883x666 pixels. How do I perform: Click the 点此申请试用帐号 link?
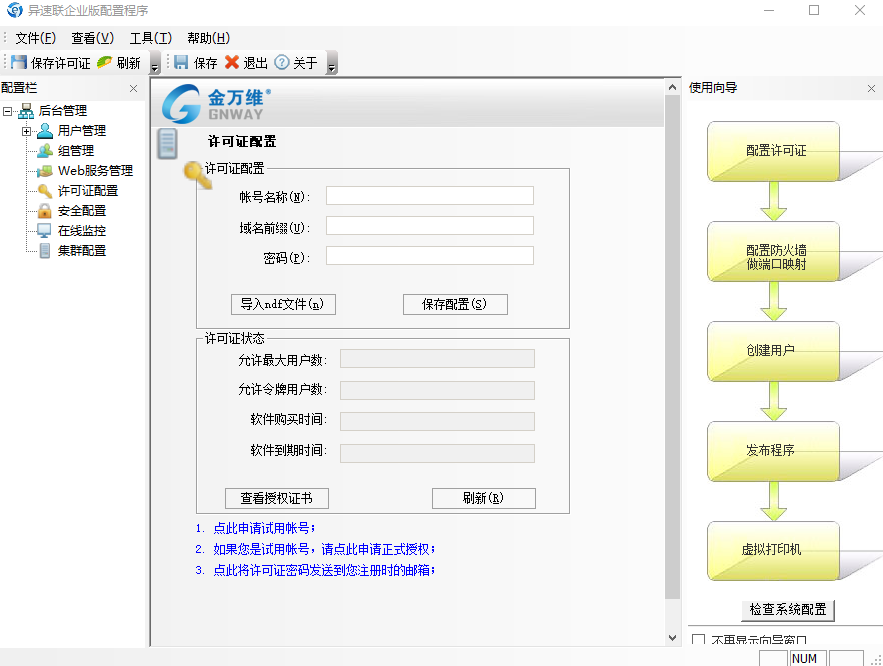(261, 527)
